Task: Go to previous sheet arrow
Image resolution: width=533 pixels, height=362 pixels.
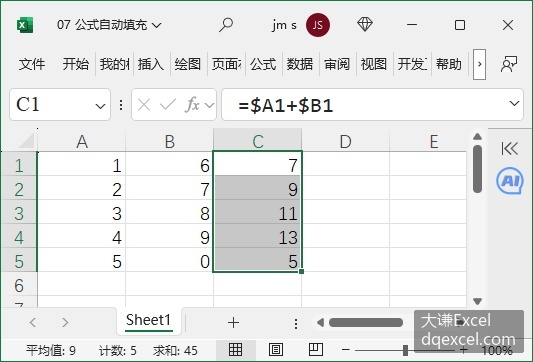Action: 33,322
